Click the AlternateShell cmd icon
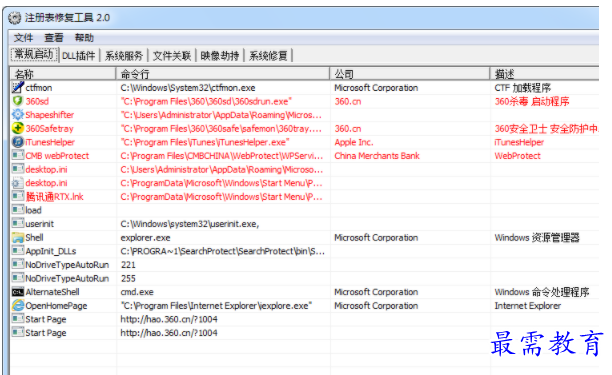This screenshot has height=375, width=612. 18,292
